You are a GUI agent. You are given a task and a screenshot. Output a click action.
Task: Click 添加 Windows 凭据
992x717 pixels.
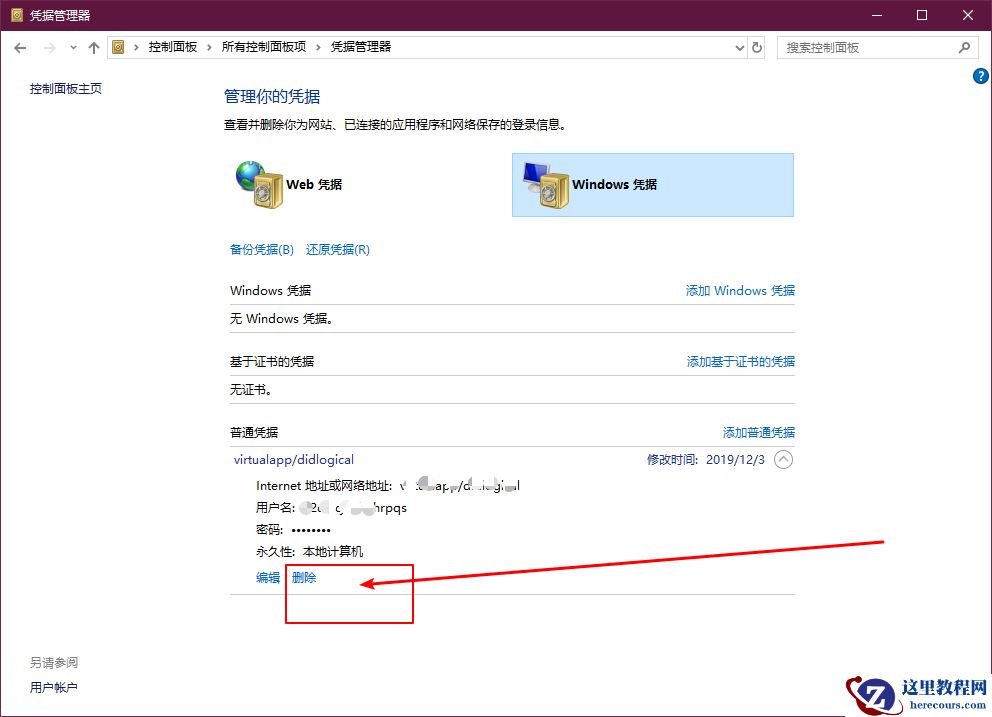[x=740, y=290]
